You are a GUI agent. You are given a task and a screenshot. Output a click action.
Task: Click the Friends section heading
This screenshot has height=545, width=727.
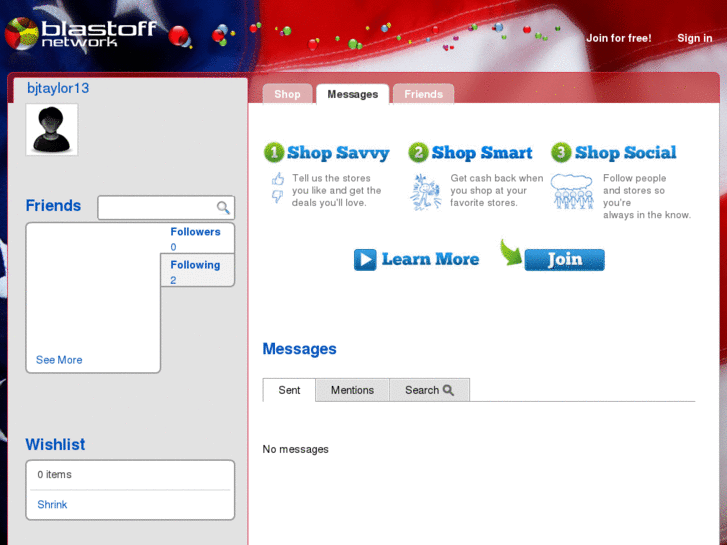53,205
